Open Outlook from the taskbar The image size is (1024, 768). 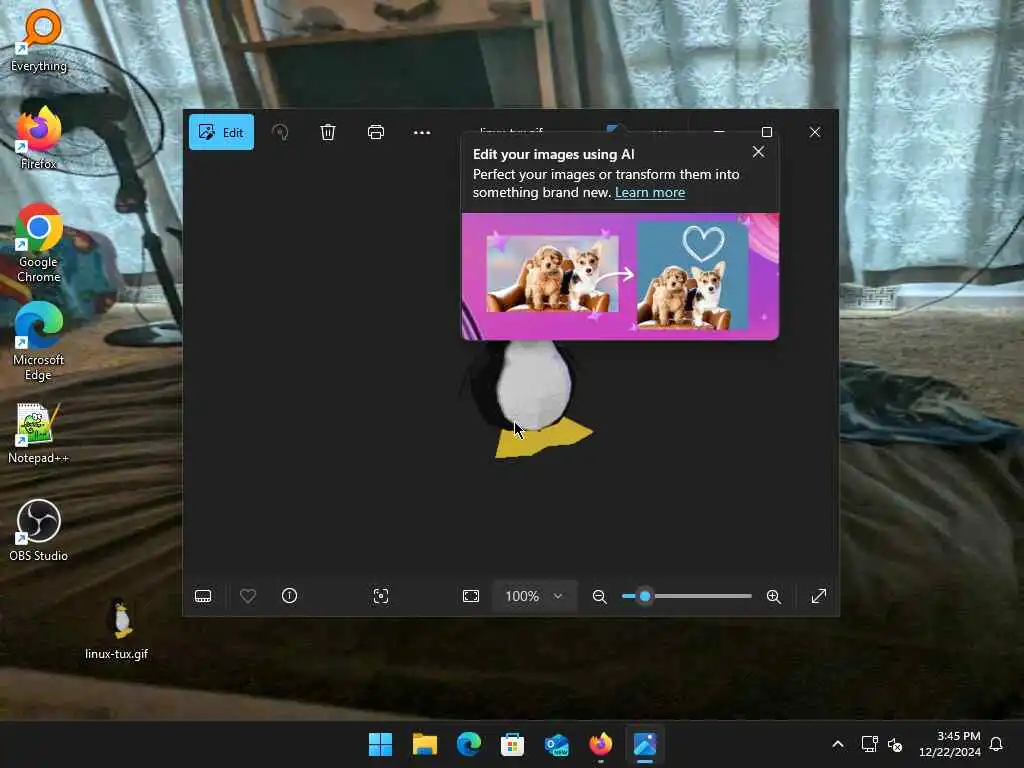tap(556, 744)
